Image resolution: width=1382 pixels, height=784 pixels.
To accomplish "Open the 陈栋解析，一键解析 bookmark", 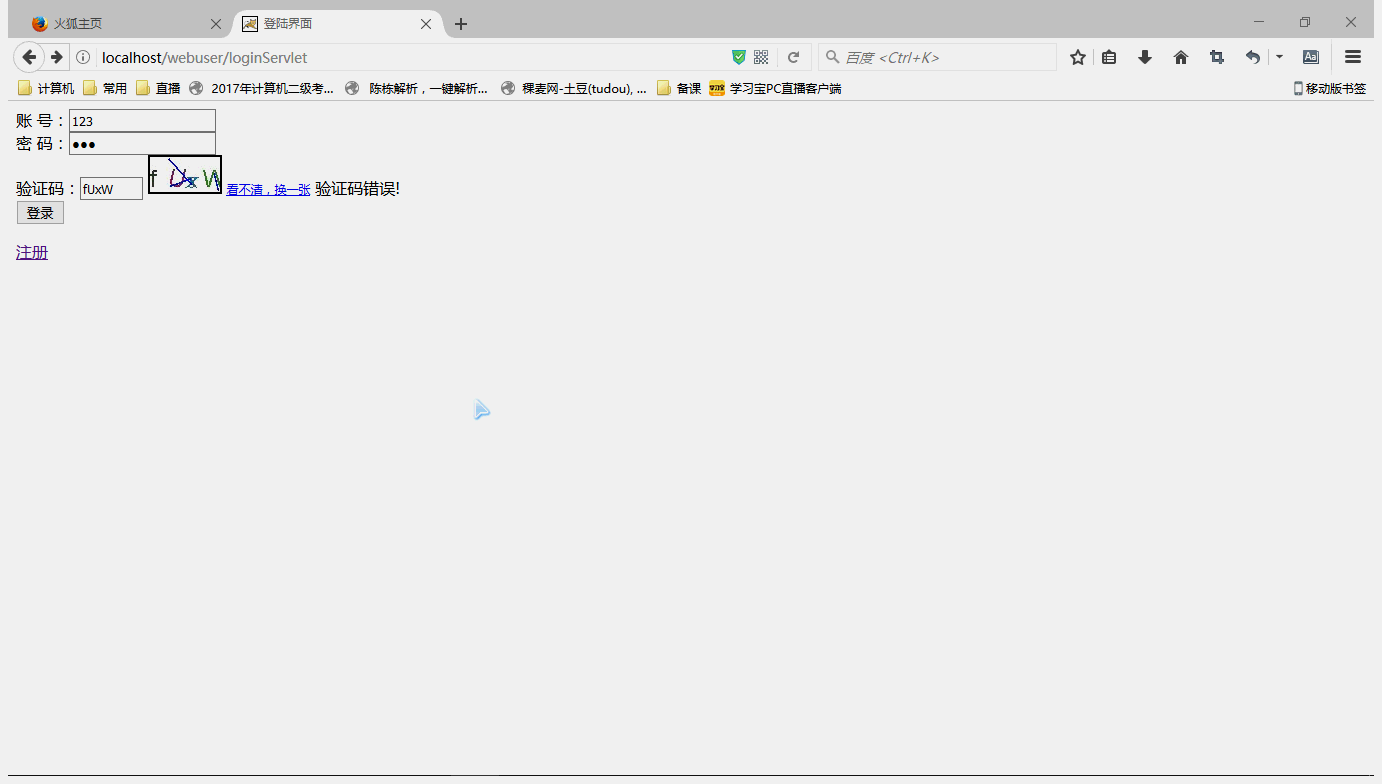I will [x=416, y=88].
